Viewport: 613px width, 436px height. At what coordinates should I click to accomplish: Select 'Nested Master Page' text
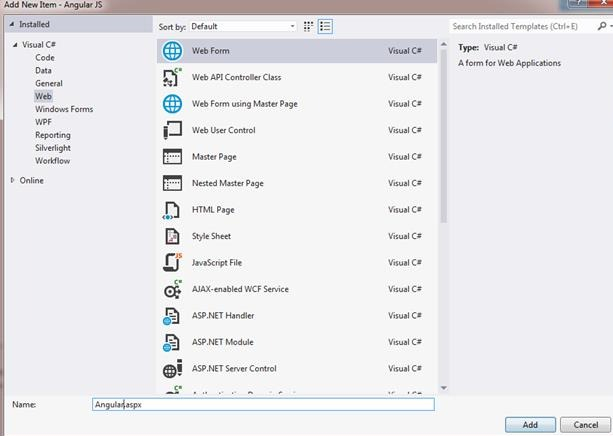(228, 183)
